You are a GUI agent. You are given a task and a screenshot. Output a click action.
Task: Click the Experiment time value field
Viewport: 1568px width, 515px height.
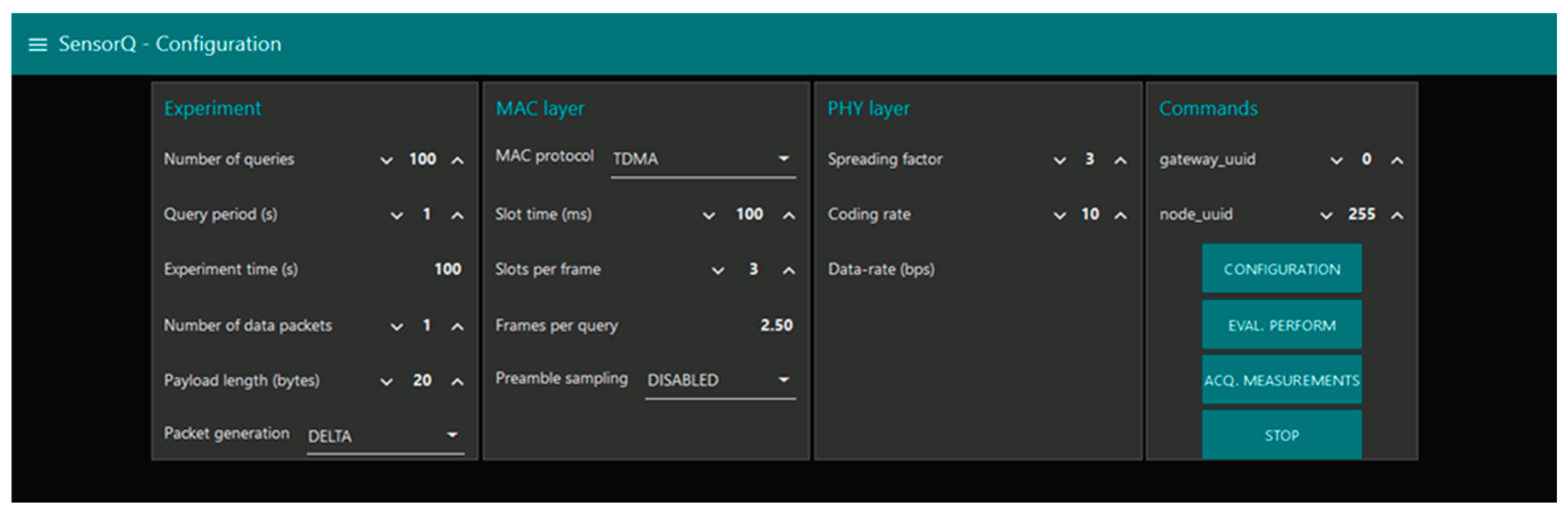pyautogui.click(x=447, y=269)
